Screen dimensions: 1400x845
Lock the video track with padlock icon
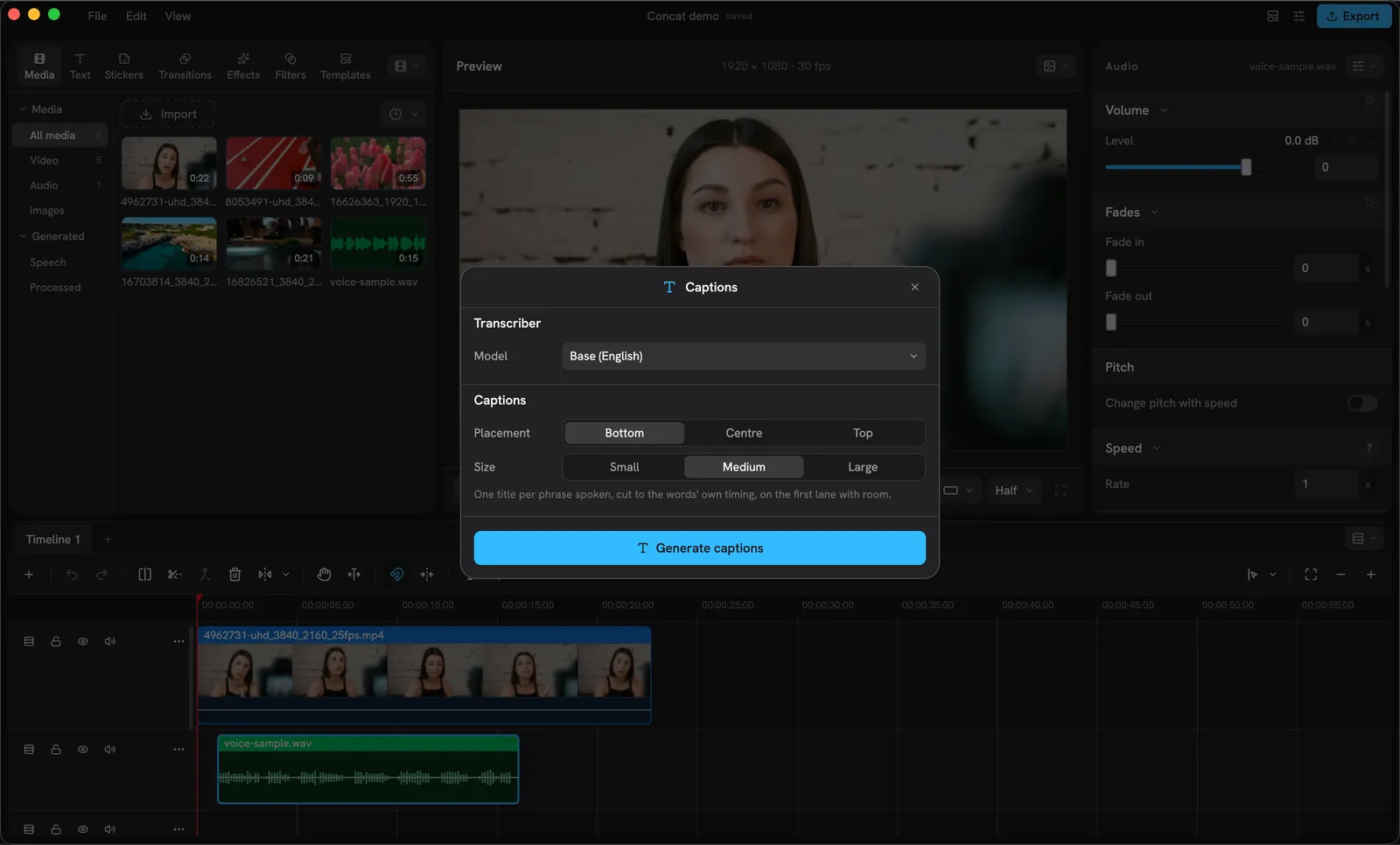(x=56, y=641)
